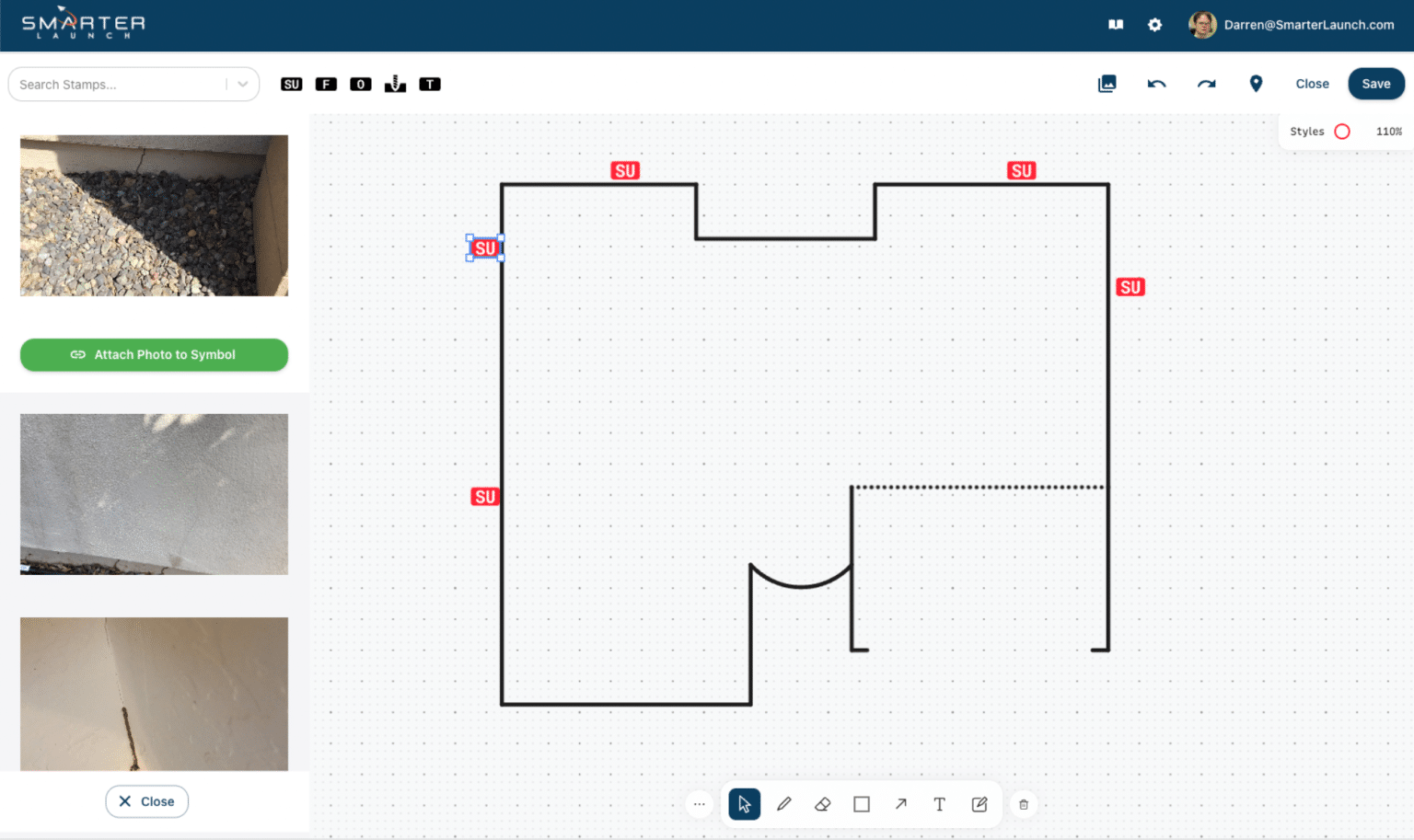
Task: Select the Rectangle shape tool
Action: tap(861, 803)
